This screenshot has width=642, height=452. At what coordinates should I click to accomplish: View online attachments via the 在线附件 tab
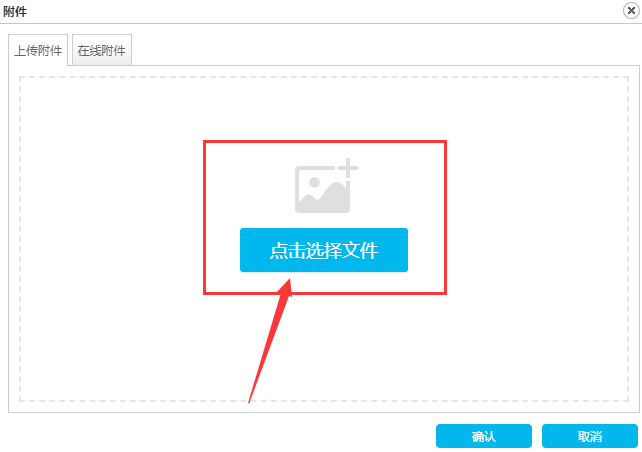click(x=102, y=50)
